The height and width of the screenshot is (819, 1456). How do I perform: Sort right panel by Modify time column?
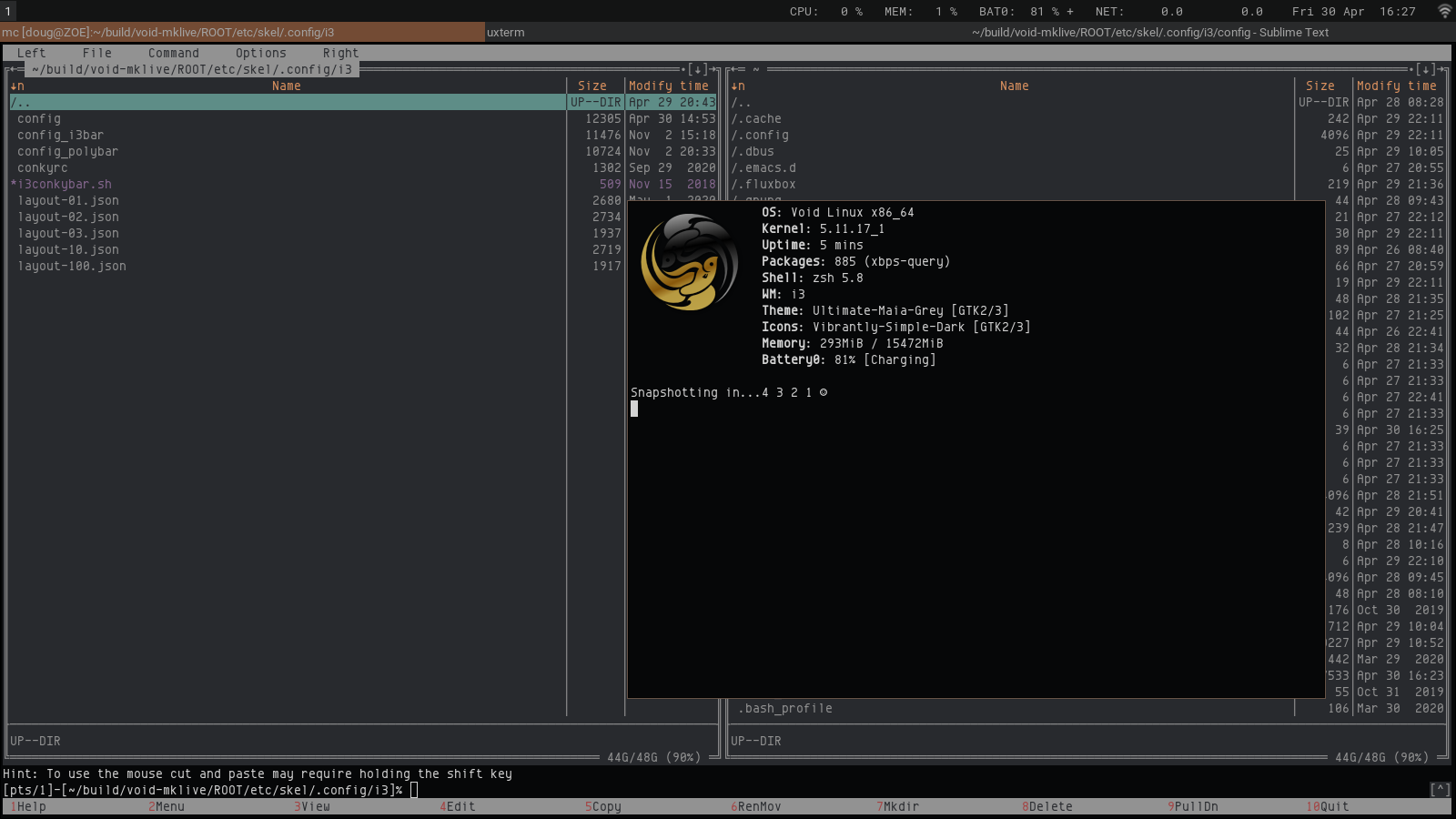(1396, 86)
